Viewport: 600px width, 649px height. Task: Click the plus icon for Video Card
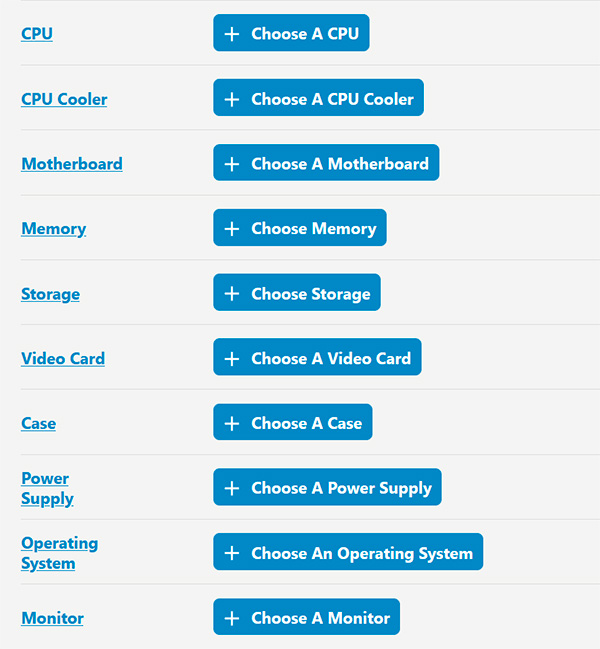click(232, 358)
